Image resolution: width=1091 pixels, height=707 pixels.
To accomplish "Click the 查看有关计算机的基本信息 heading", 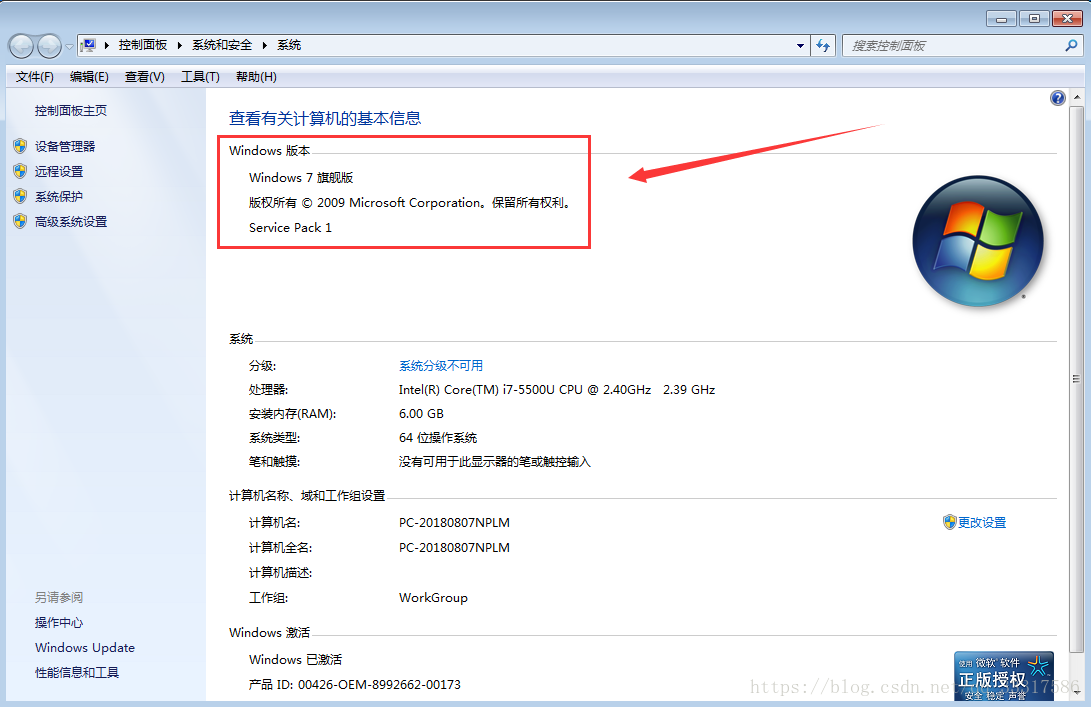I will coord(325,119).
